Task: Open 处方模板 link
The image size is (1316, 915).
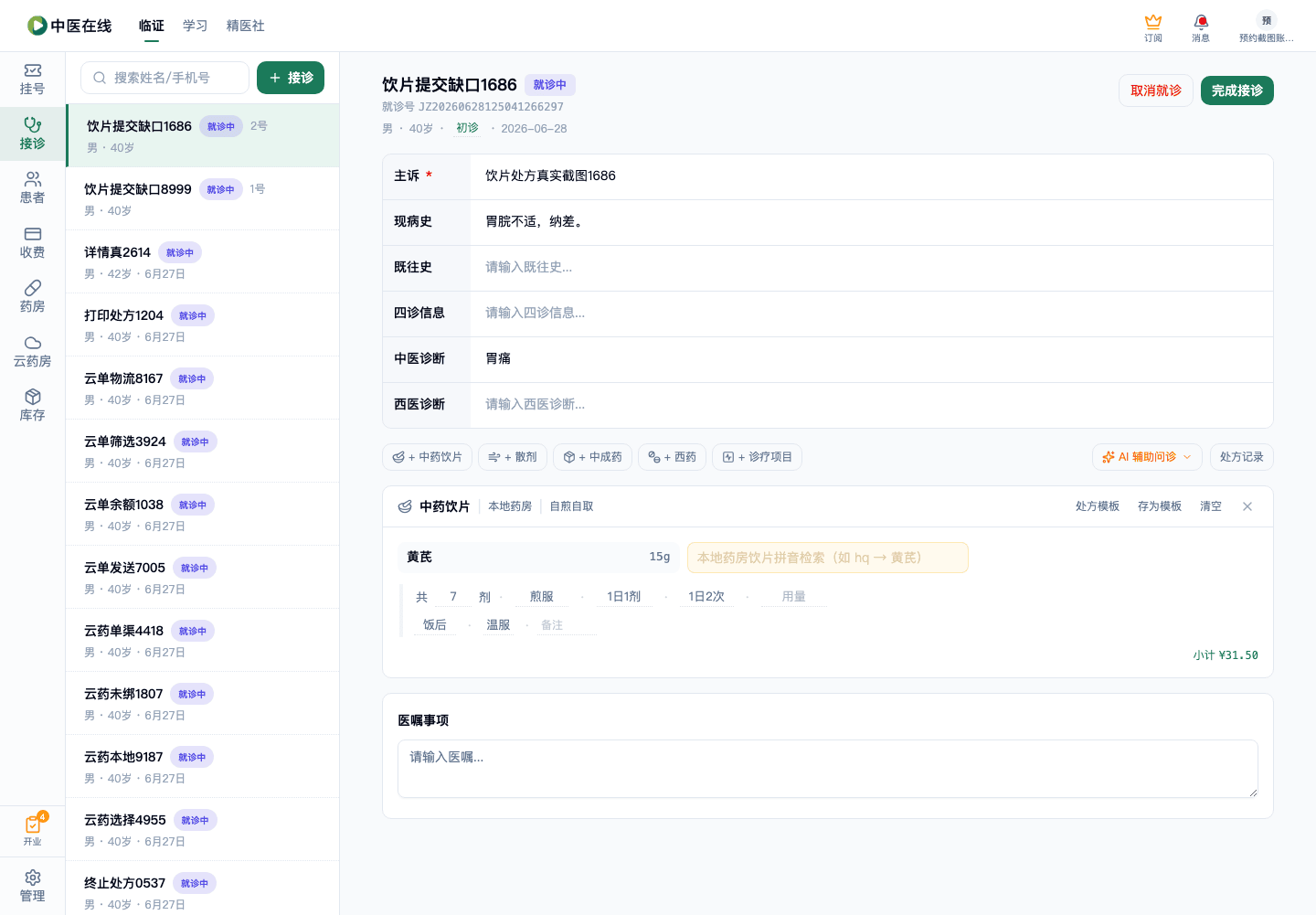Action: tap(1097, 506)
